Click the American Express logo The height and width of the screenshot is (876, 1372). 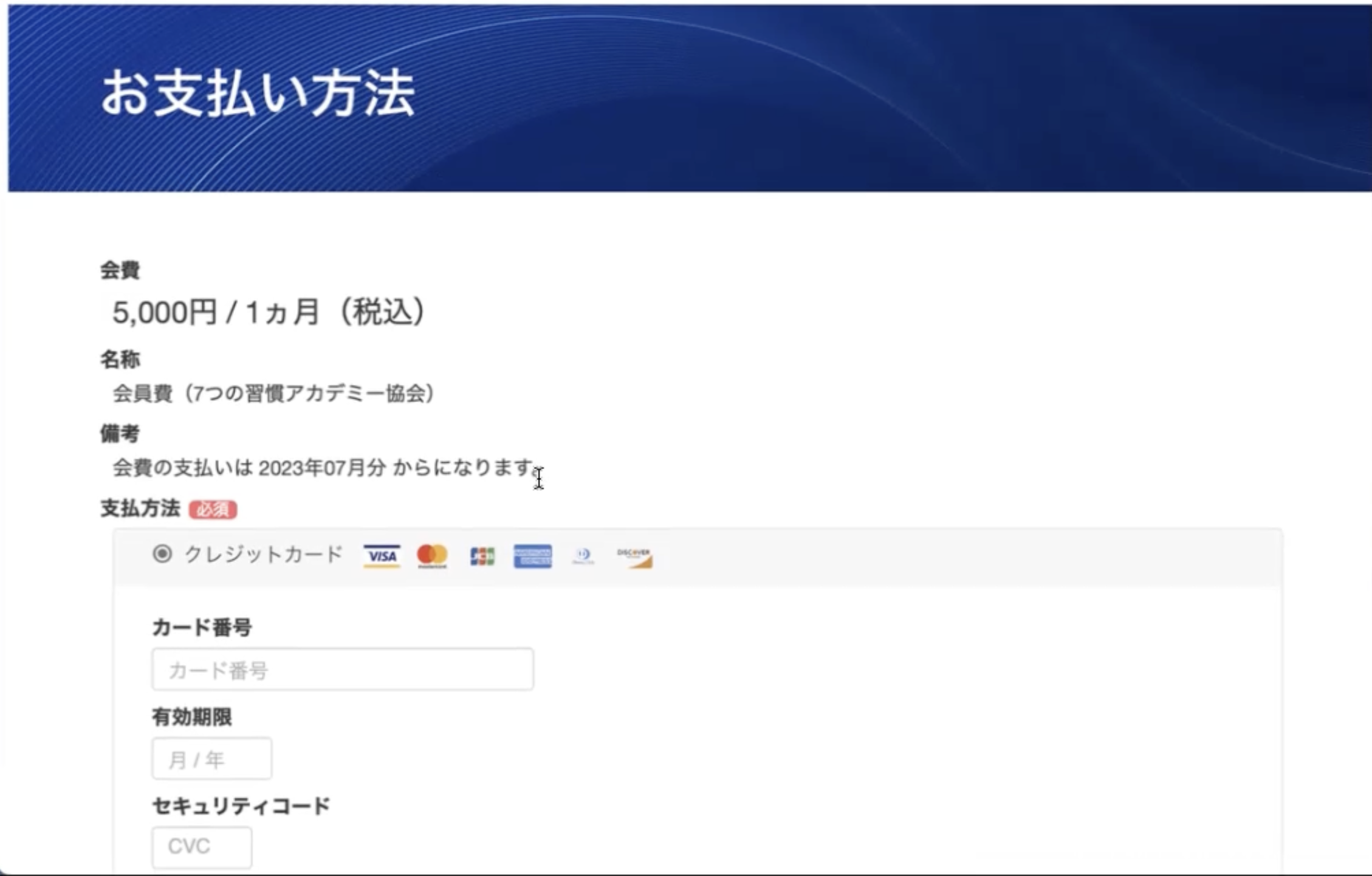[532, 556]
